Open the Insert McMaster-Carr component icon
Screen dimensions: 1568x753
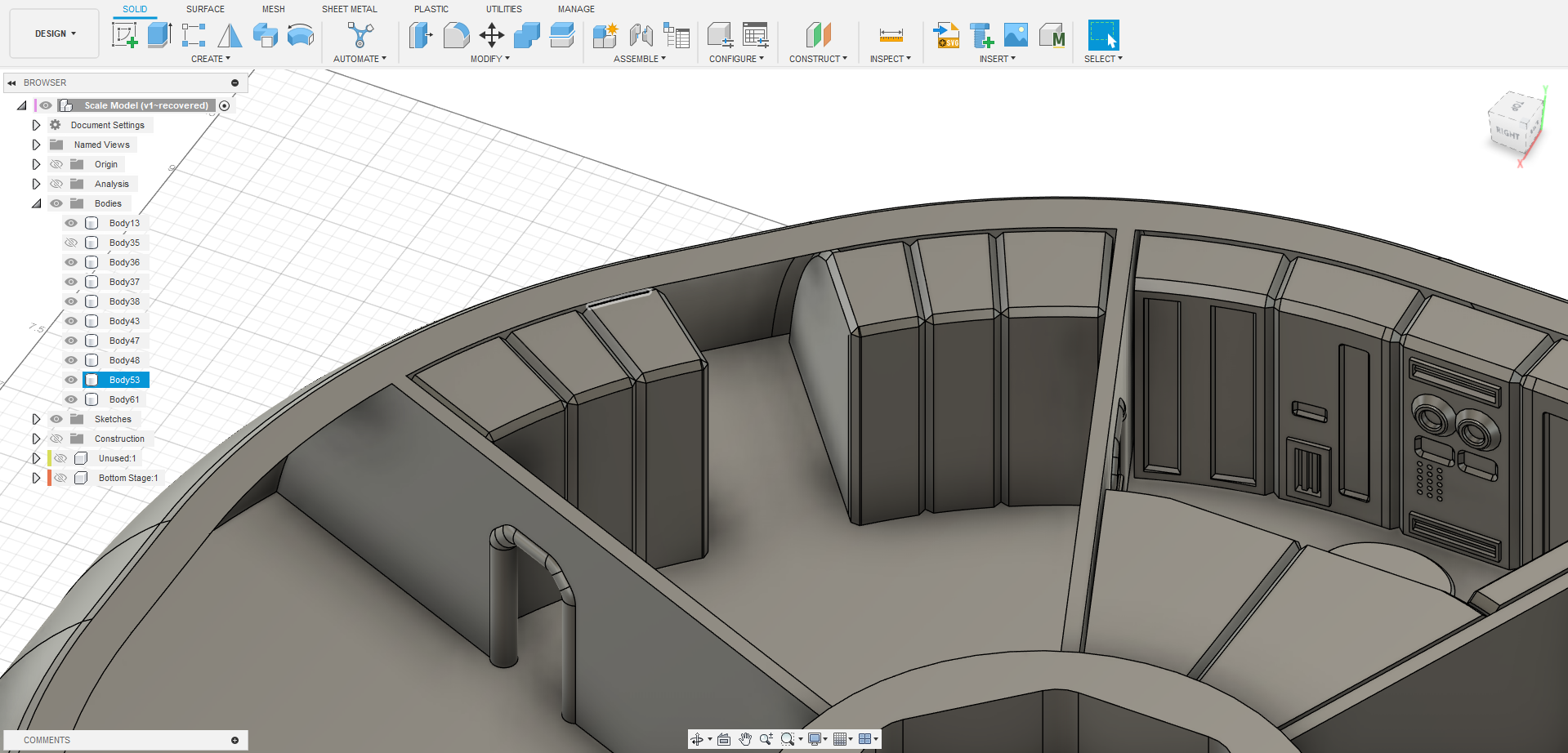(1052, 34)
